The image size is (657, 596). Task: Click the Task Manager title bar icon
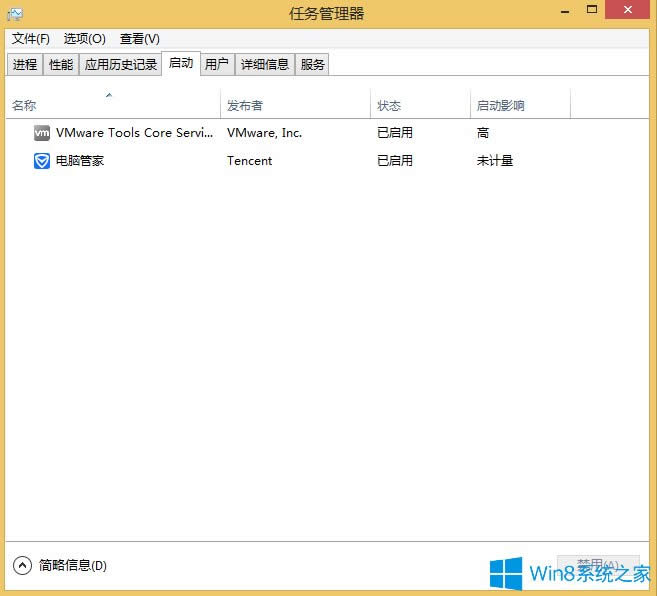(x=15, y=14)
